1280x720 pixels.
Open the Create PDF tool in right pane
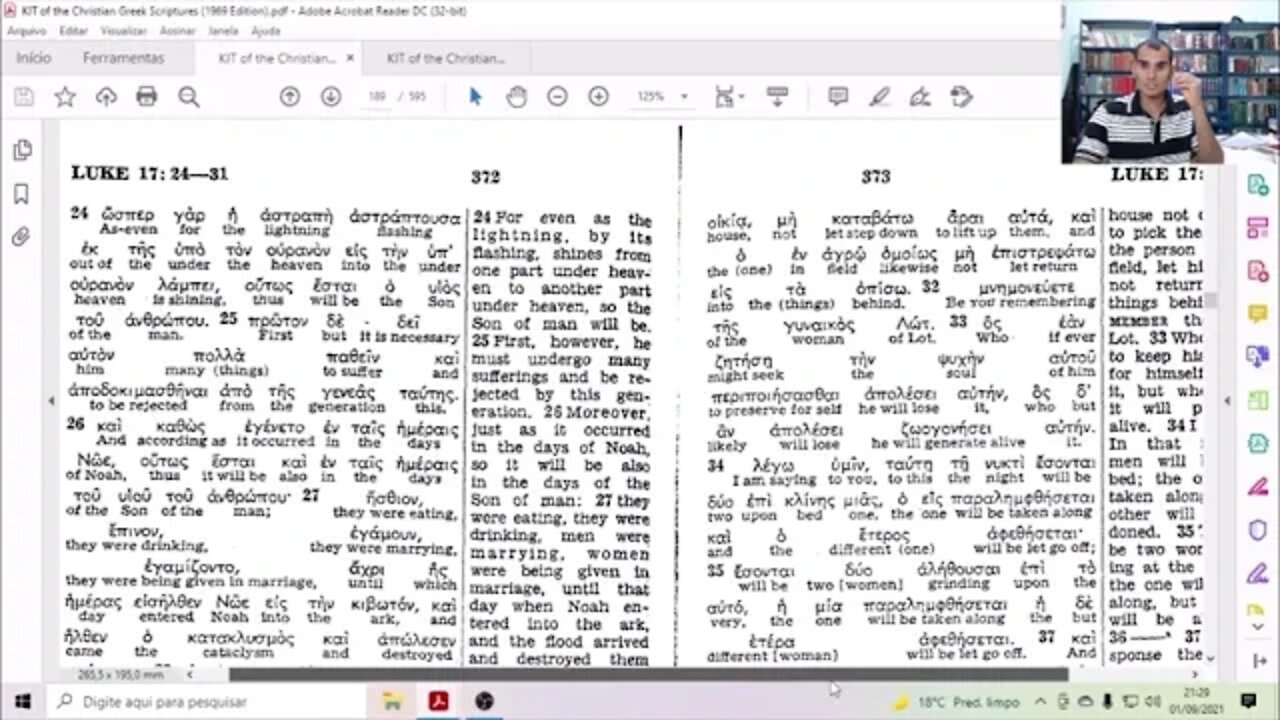point(1257,271)
